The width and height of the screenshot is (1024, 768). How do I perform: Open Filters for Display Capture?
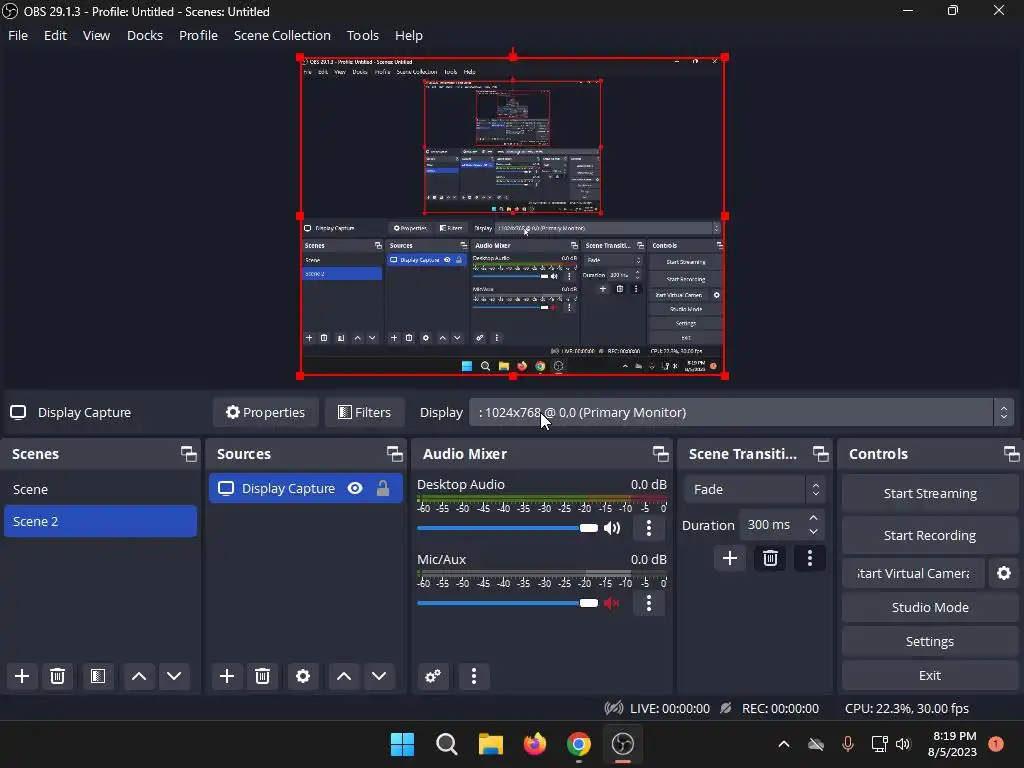pyautogui.click(x=364, y=412)
